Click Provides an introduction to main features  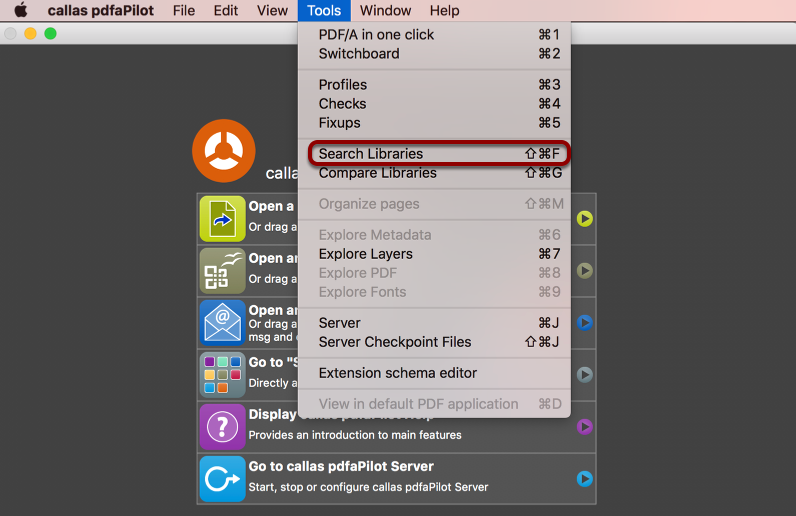(355, 435)
